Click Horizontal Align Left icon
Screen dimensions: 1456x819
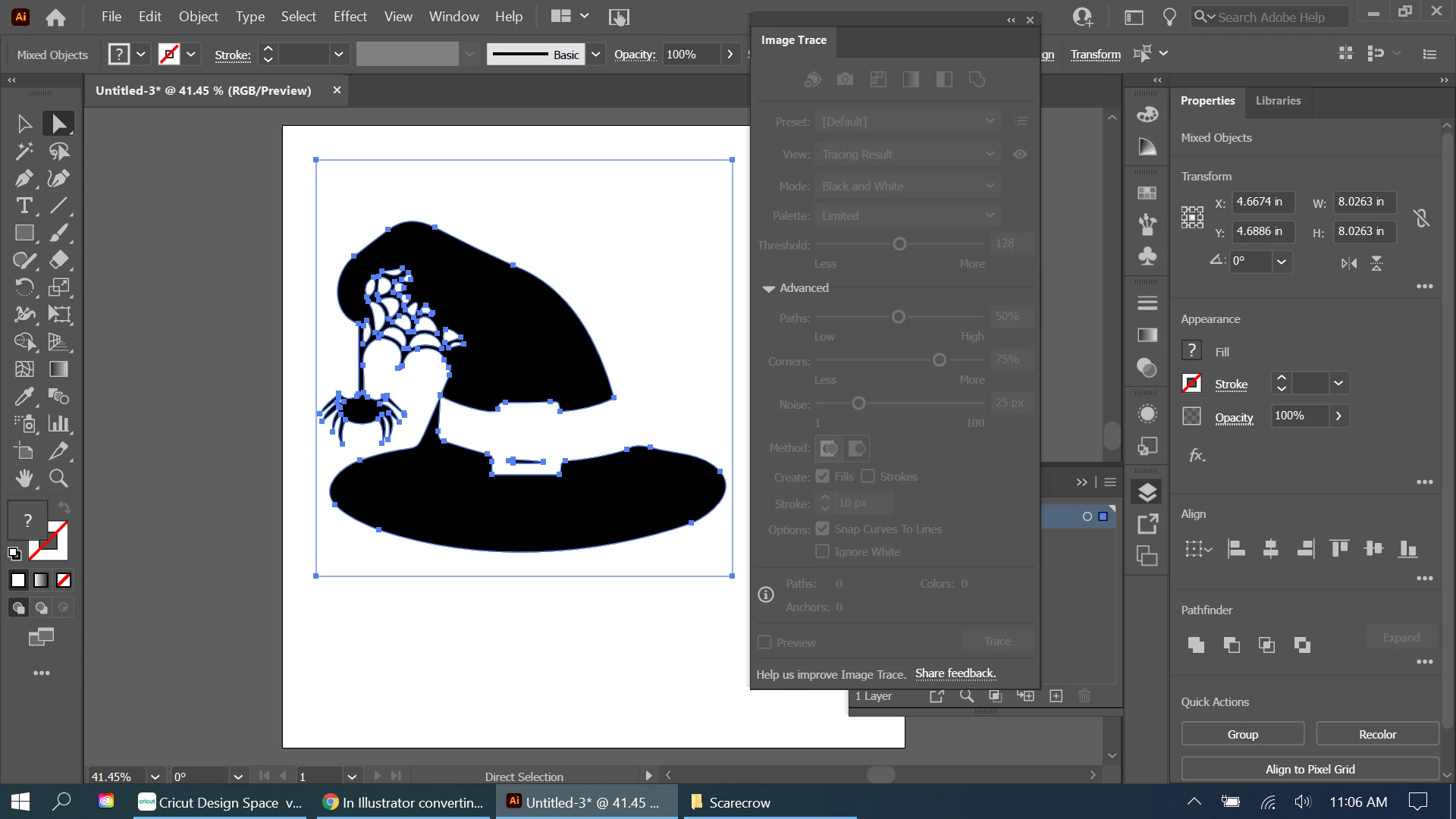1236,548
